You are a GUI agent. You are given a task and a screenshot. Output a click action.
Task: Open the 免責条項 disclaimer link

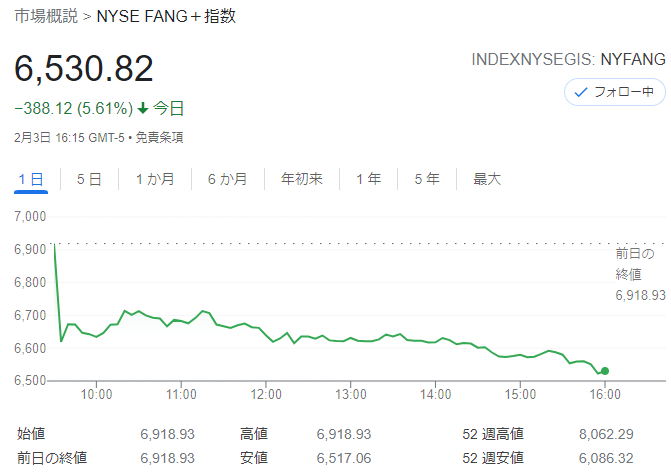[159, 137]
